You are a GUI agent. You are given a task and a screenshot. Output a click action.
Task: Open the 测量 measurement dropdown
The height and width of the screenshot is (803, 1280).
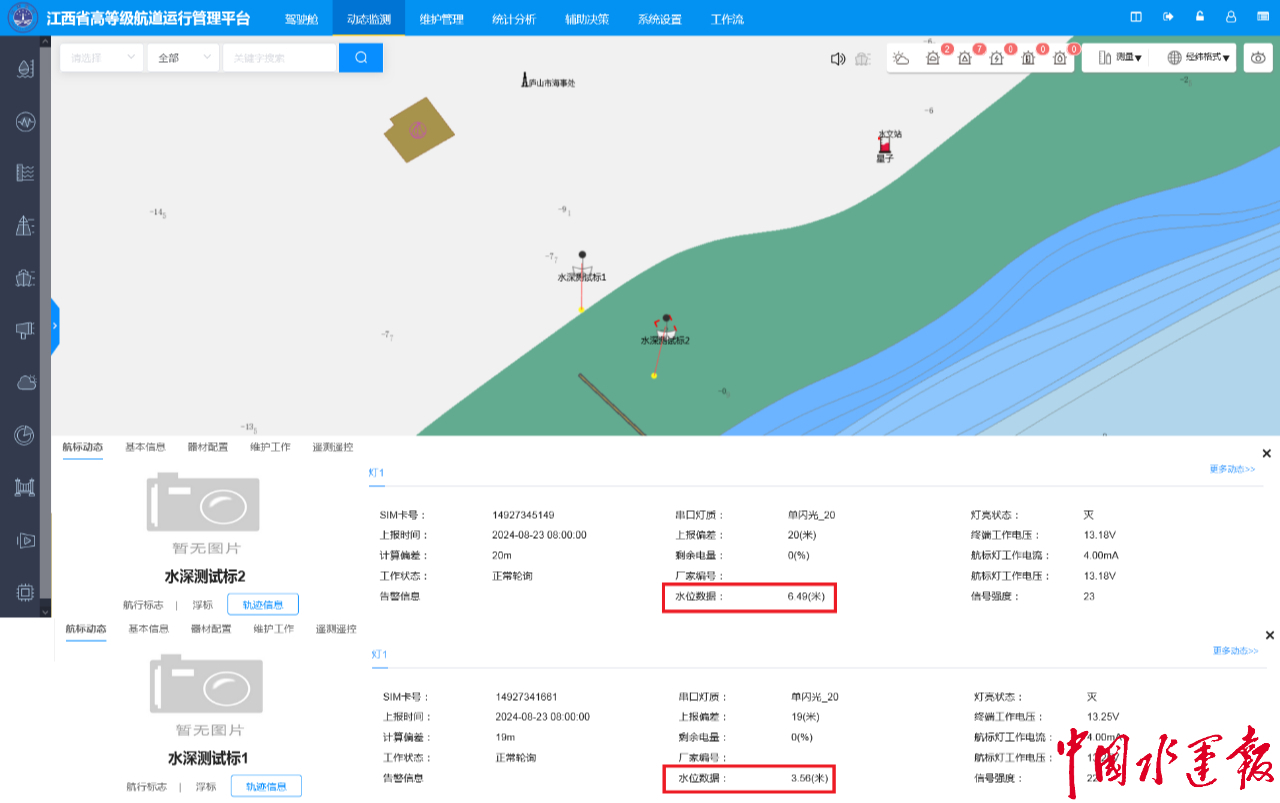point(1119,58)
